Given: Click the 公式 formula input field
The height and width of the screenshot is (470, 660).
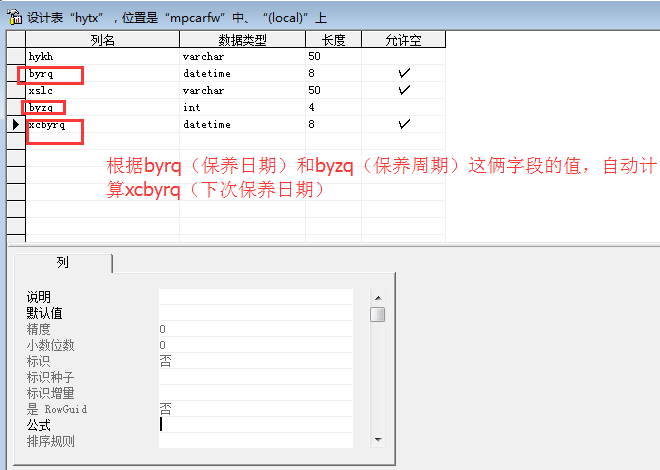Looking at the screenshot, I should click(x=255, y=424).
